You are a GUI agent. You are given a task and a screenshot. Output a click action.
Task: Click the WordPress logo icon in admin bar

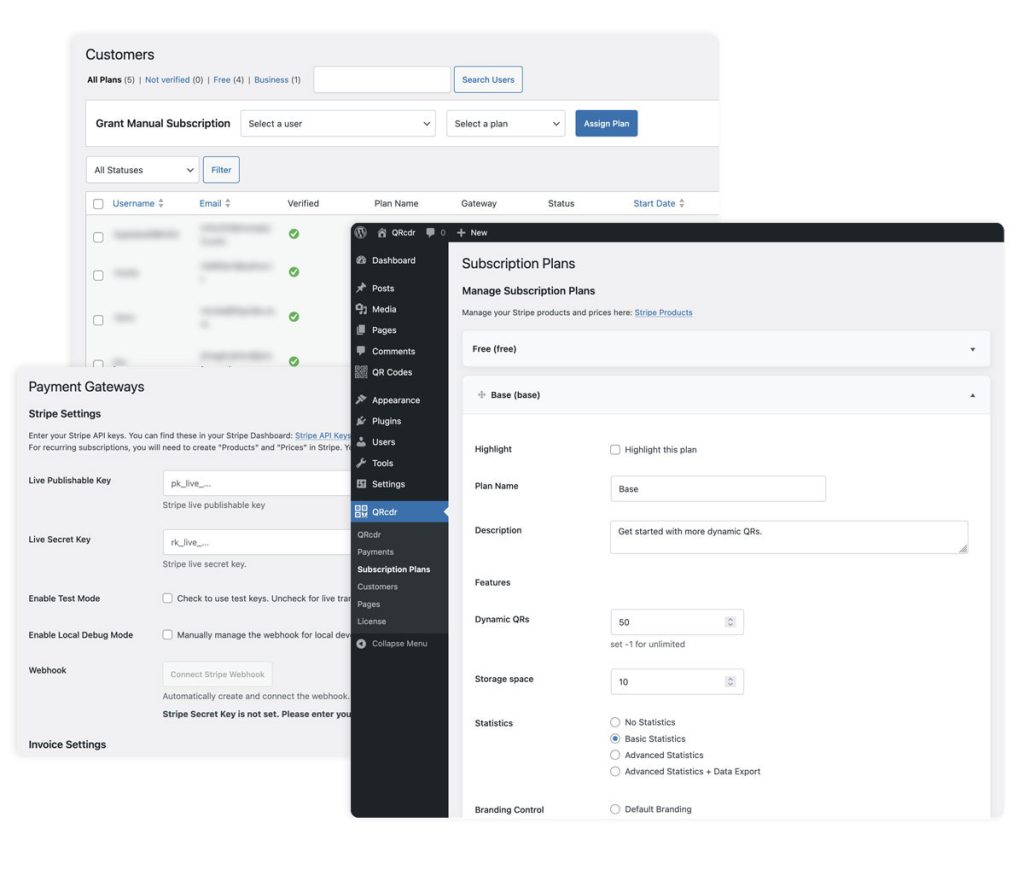click(360, 232)
